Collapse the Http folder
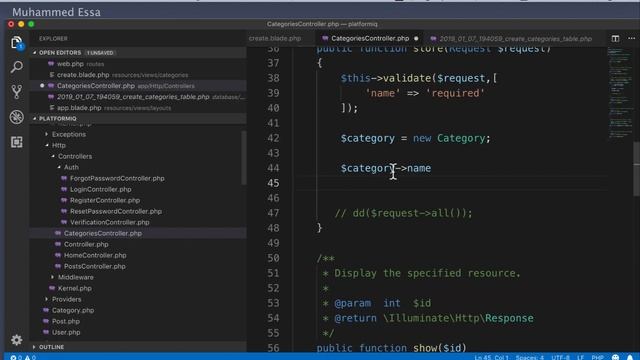 click(x=58, y=145)
